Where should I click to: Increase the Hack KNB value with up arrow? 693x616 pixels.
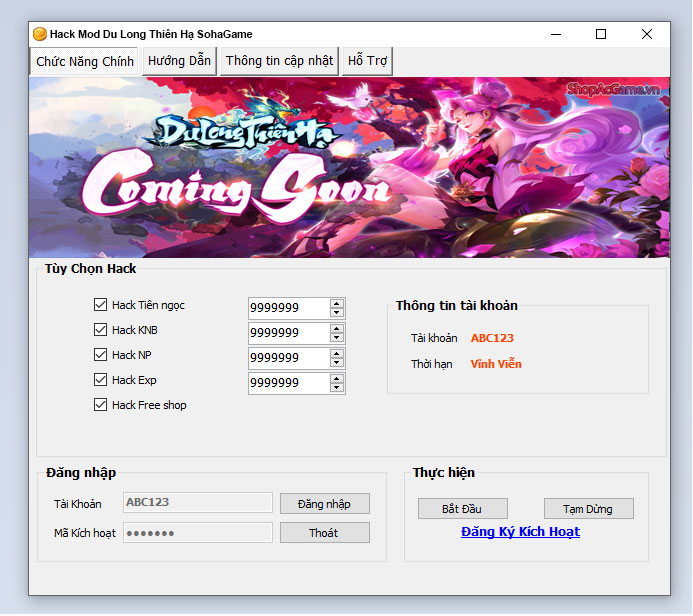tap(337, 329)
